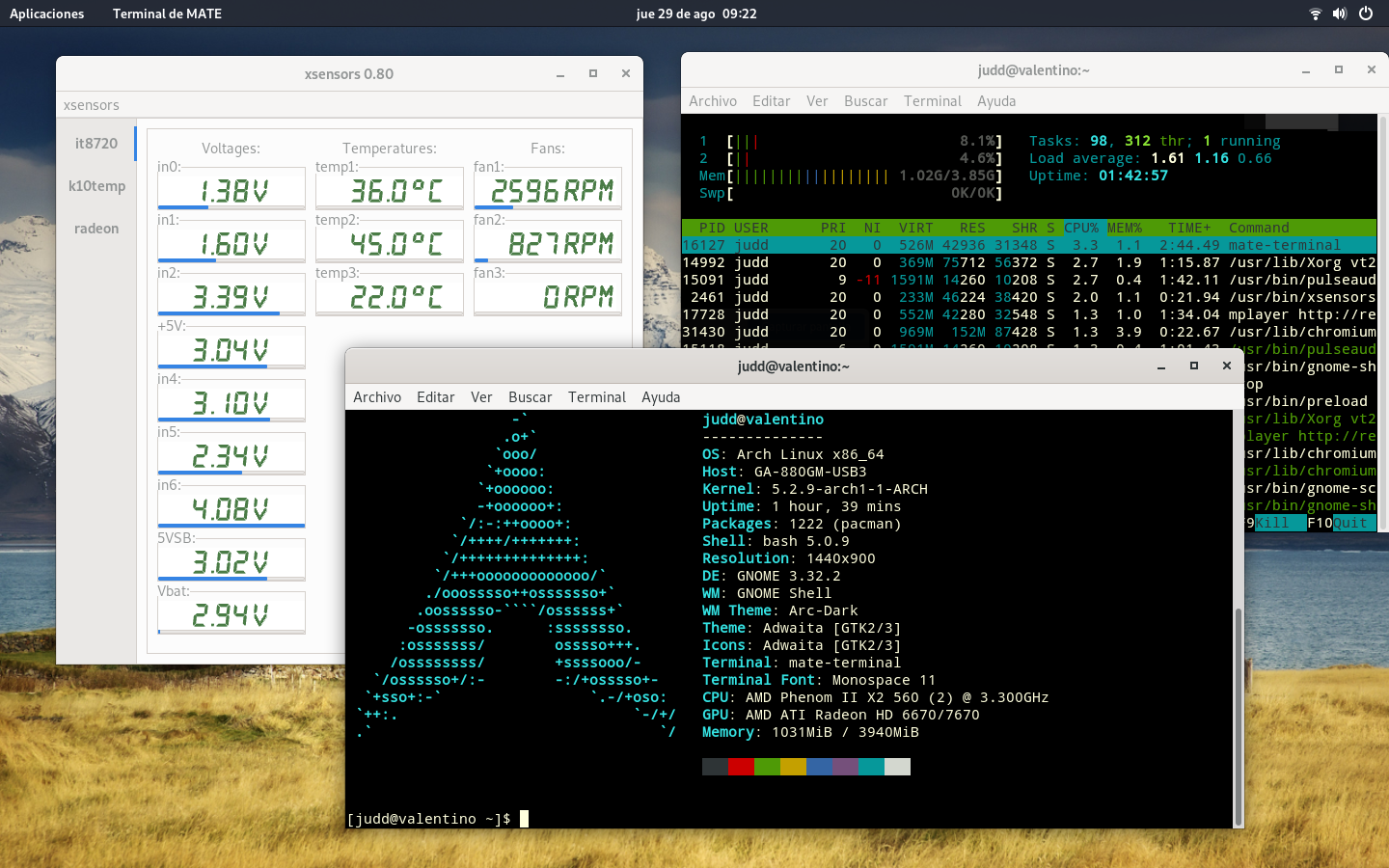Select the it8720 sensor tab
Viewport: 1389px width, 868px height.
pos(96,143)
